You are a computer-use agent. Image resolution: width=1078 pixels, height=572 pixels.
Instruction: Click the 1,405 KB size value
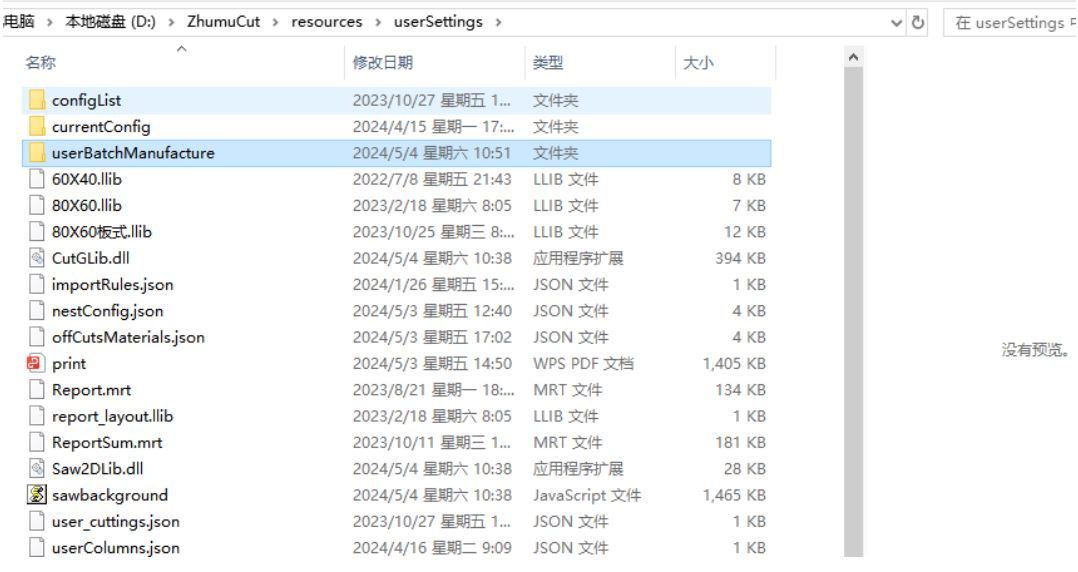(734, 364)
